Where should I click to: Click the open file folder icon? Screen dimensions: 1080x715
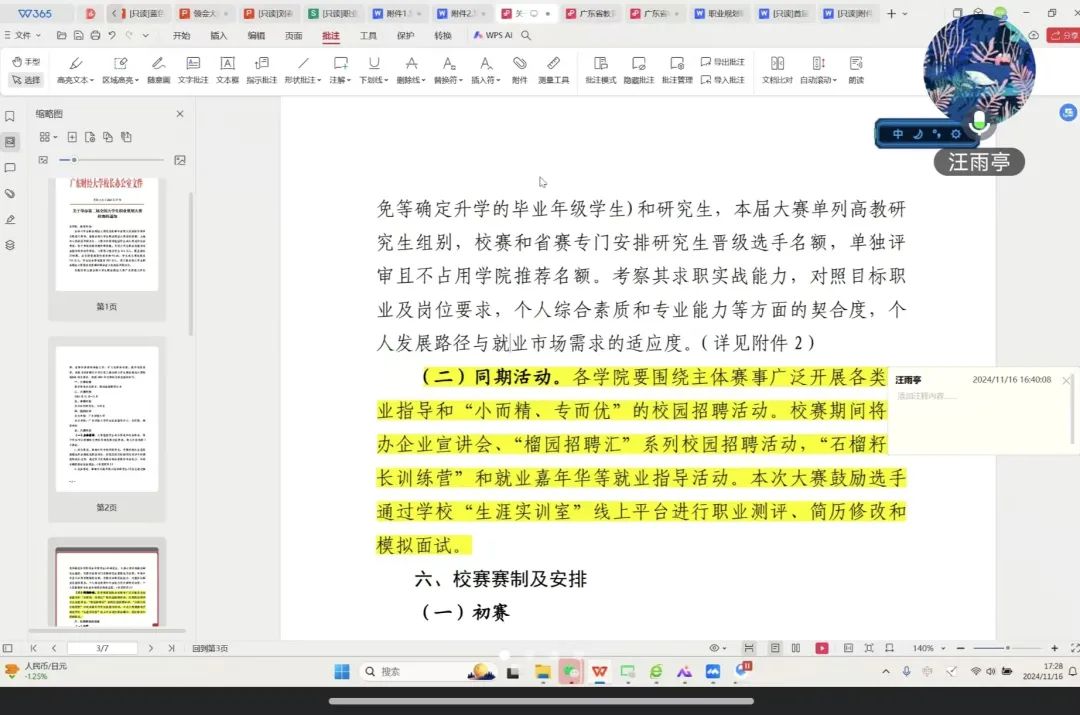coord(61,35)
